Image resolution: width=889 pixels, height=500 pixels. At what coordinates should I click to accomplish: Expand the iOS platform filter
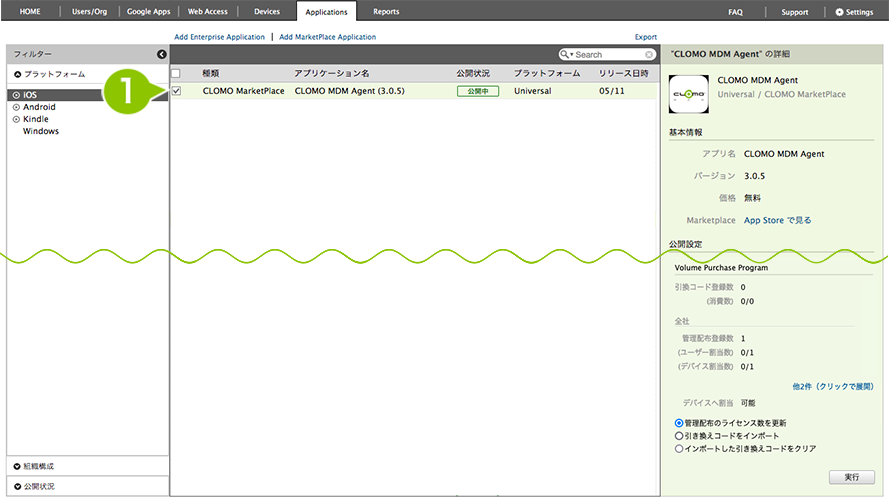[16, 95]
